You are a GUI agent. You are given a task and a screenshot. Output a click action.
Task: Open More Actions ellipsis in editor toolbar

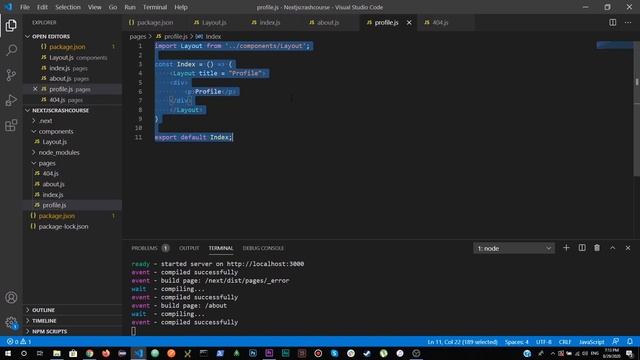[628, 22]
